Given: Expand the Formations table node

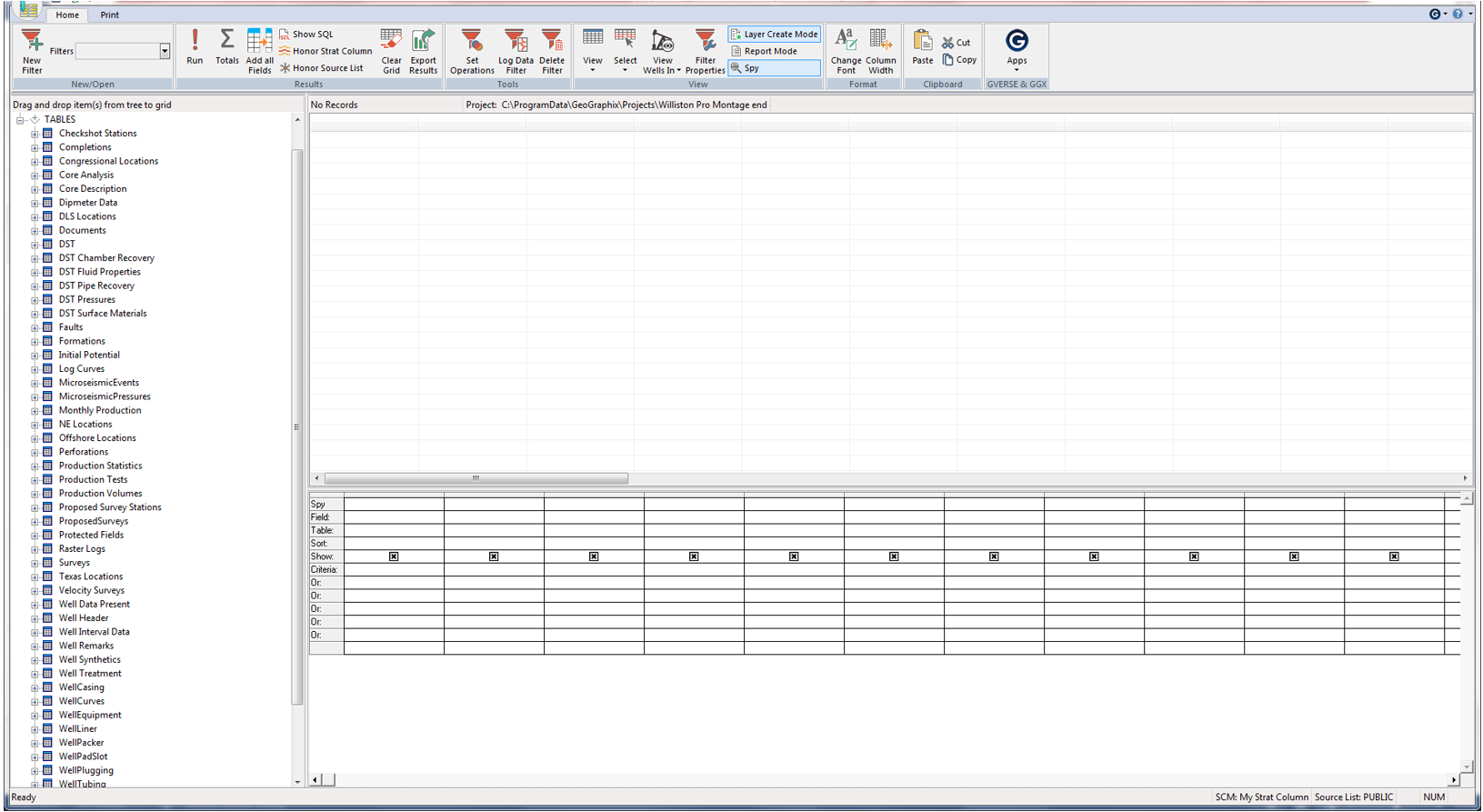Looking at the screenshot, I should pyautogui.click(x=35, y=342).
